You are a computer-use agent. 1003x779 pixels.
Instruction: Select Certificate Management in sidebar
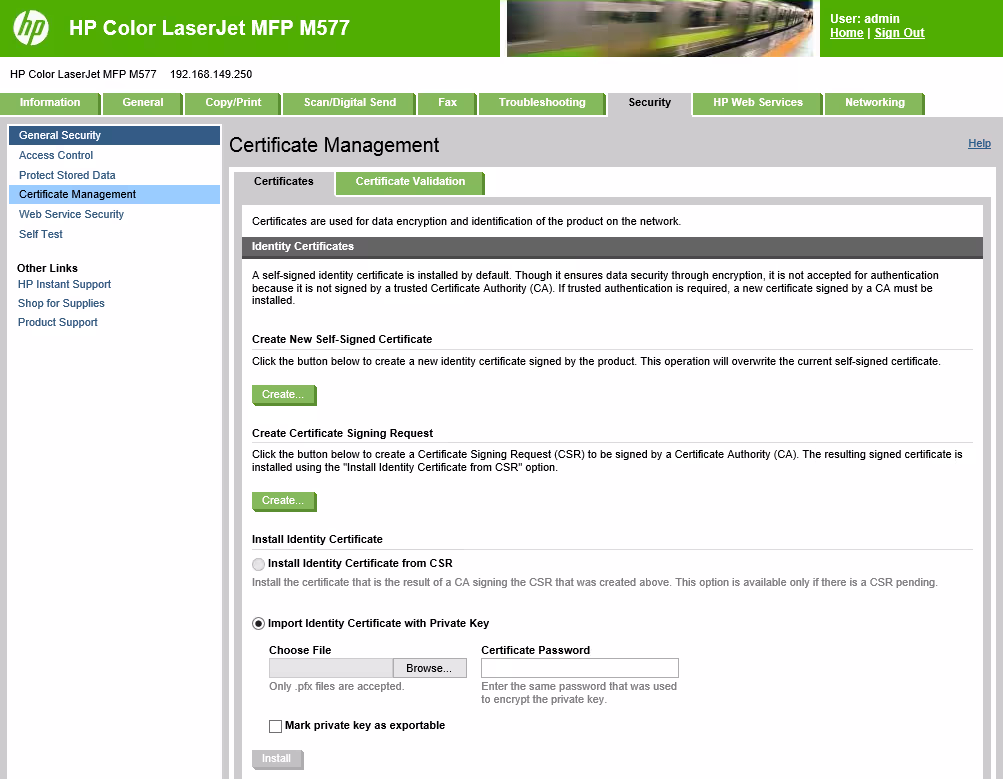point(115,194)
